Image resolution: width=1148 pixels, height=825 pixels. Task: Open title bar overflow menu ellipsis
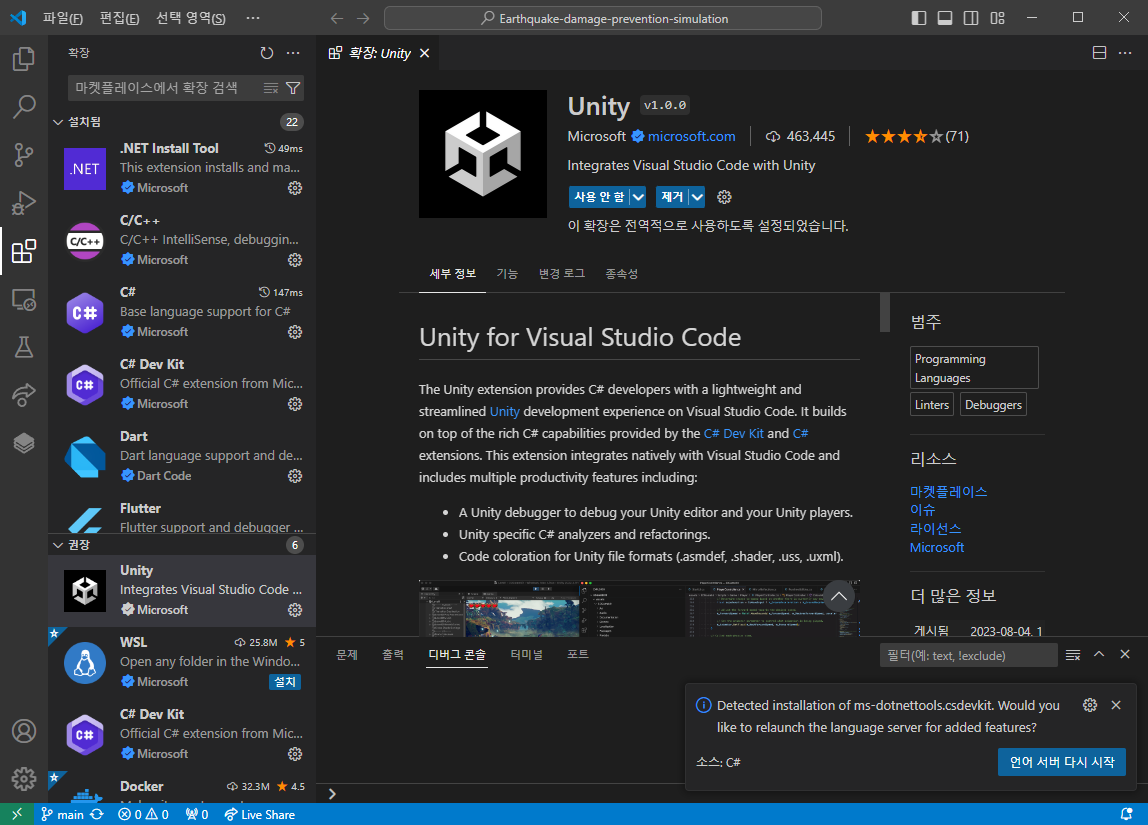253,18
